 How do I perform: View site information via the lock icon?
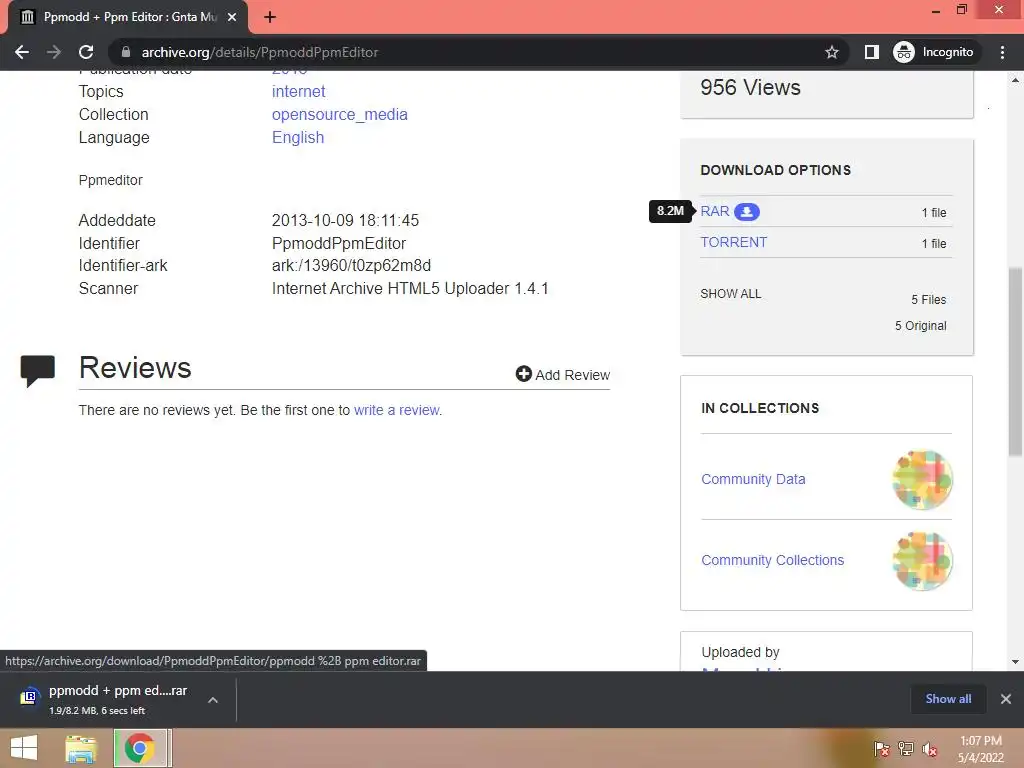click(x=125, y=52)
